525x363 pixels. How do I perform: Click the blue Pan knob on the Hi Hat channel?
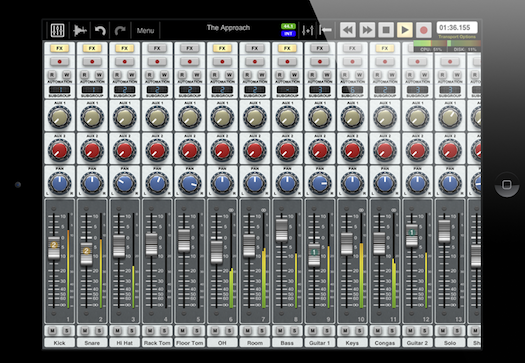click(x=125, y=183)
